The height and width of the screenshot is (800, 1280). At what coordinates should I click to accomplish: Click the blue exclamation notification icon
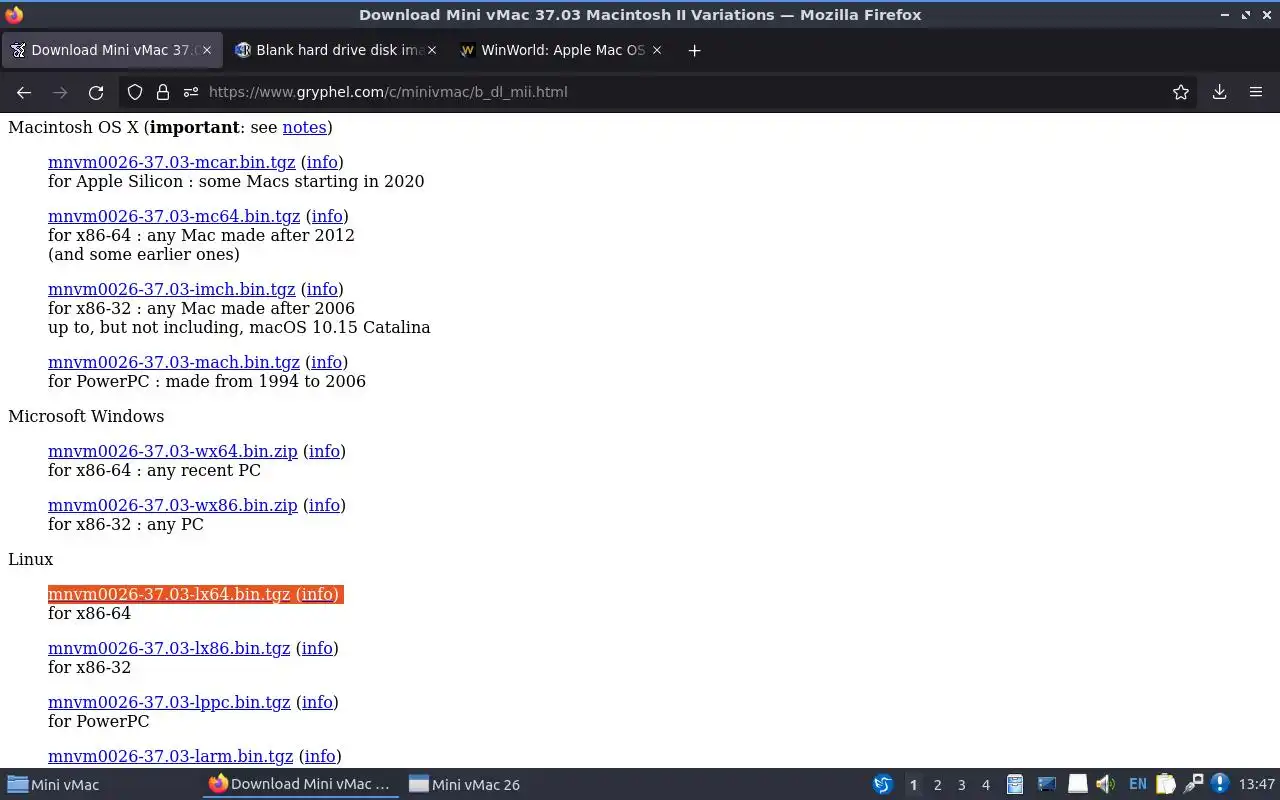point(1219,784)
